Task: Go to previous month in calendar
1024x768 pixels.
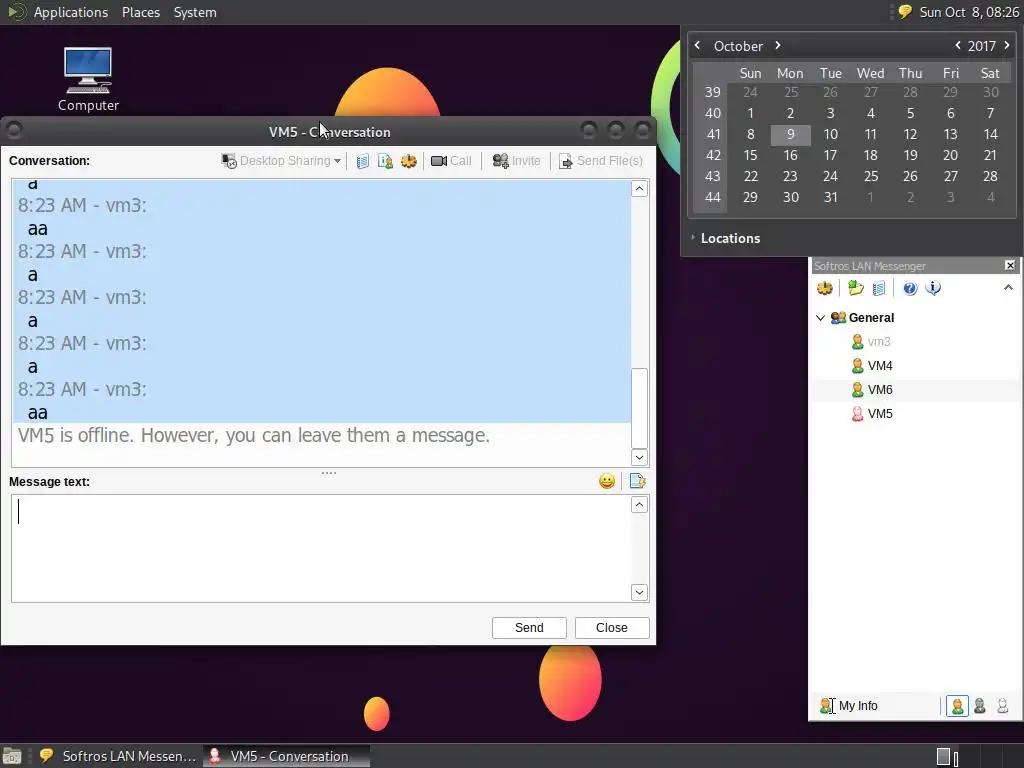Action: click(x=697, y=45)
